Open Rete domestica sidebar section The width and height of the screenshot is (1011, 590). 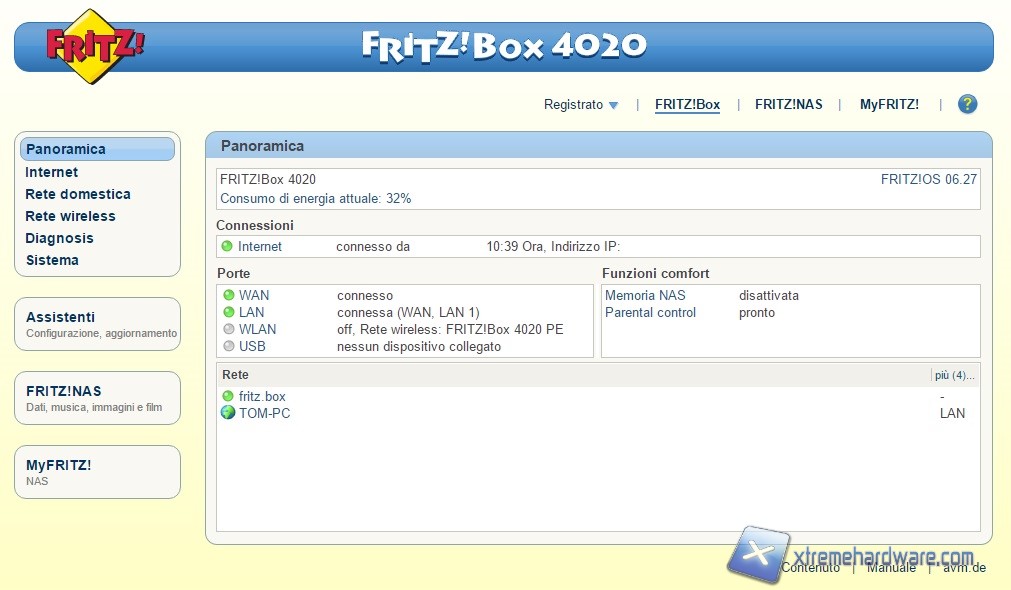point(78,194)
